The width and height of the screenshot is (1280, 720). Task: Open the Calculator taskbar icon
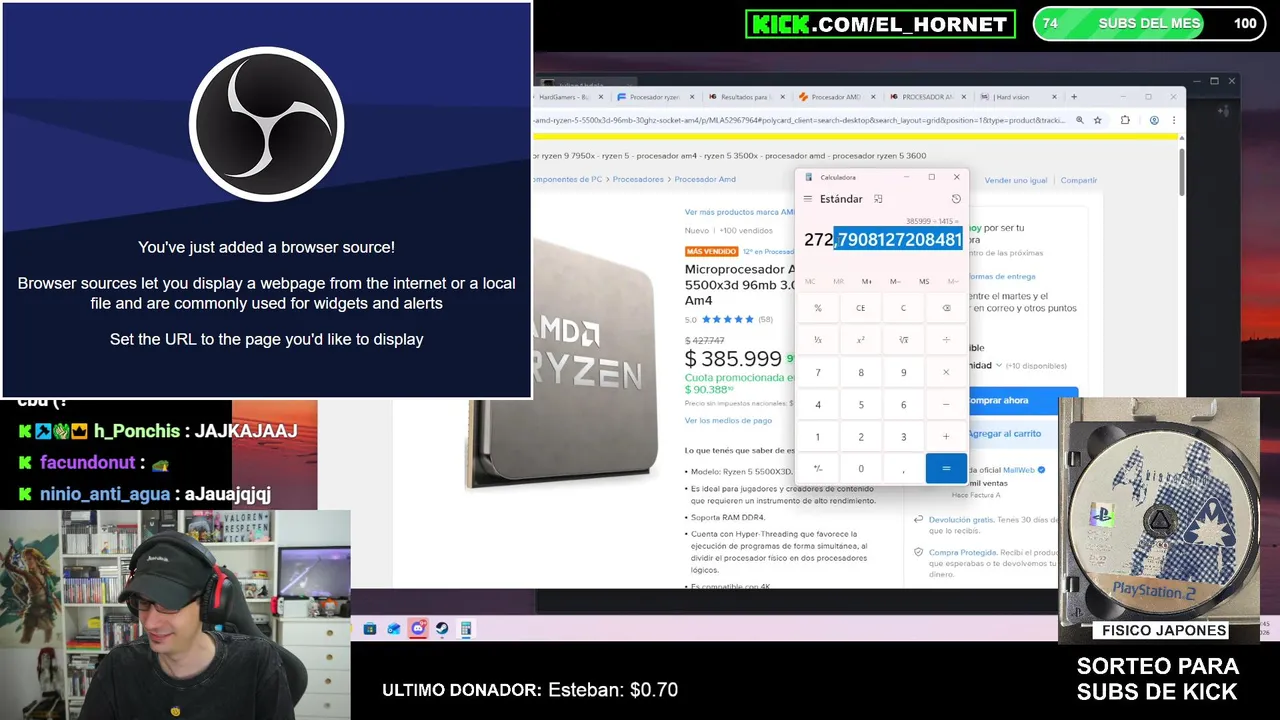466,629
